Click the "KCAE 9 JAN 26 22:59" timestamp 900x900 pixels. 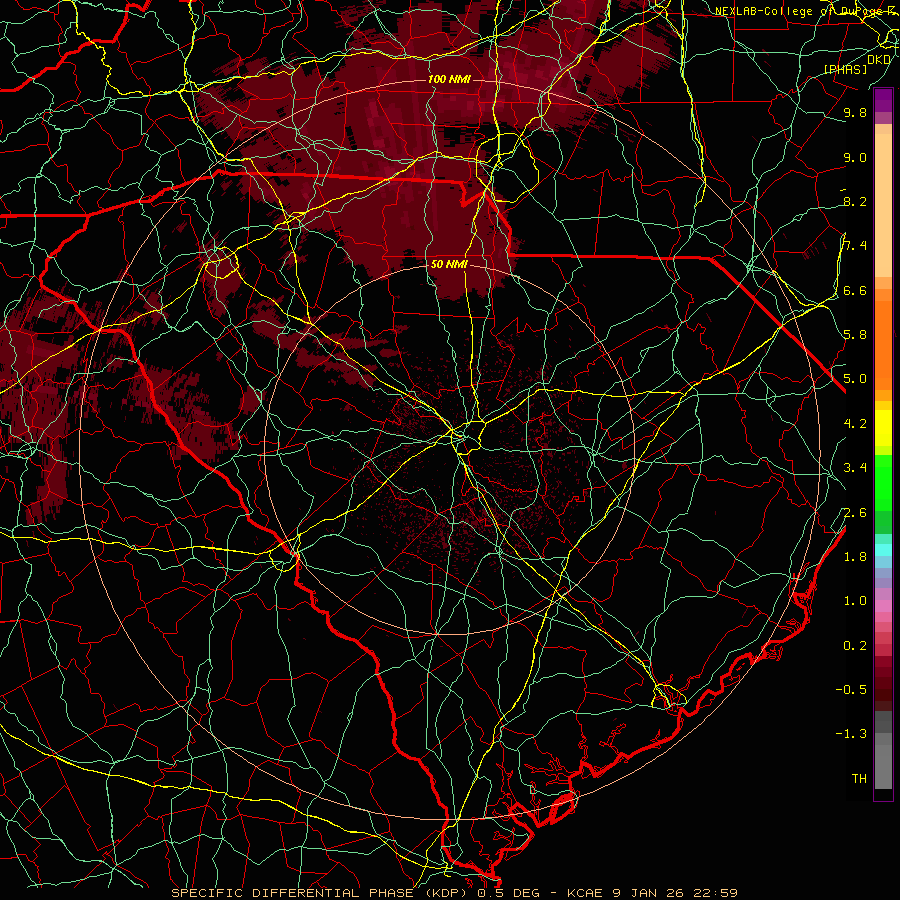click(652, 893)
